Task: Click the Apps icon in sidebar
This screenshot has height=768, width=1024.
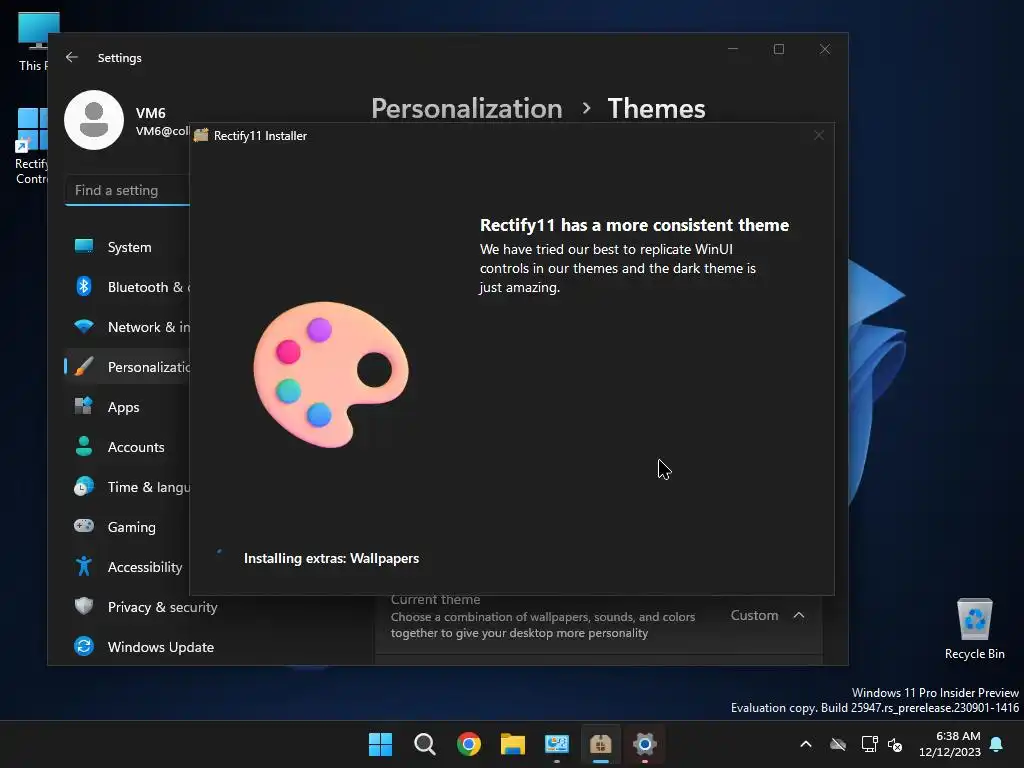Action: coord(84,406)
